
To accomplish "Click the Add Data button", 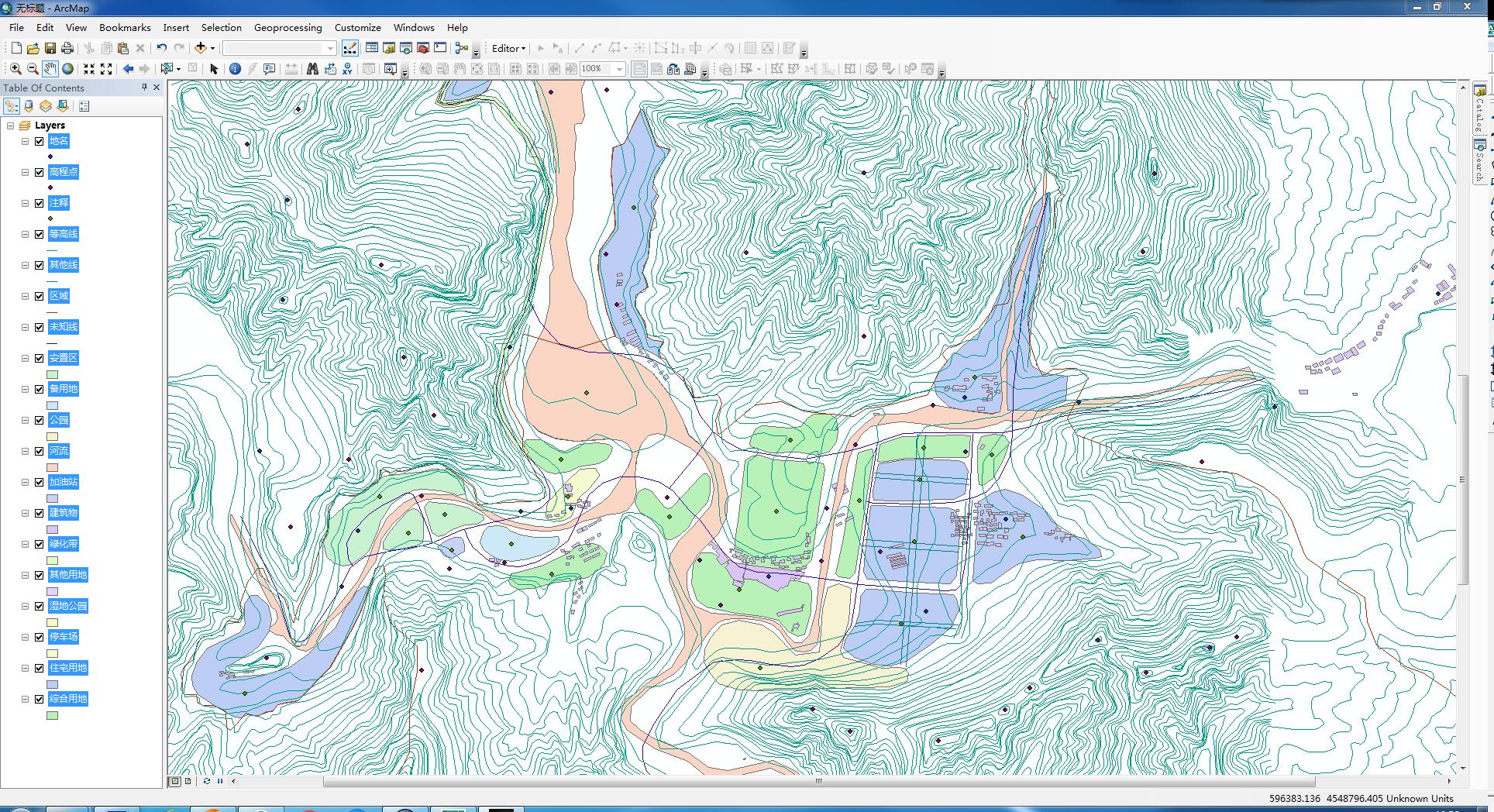I will click(200, 48).
